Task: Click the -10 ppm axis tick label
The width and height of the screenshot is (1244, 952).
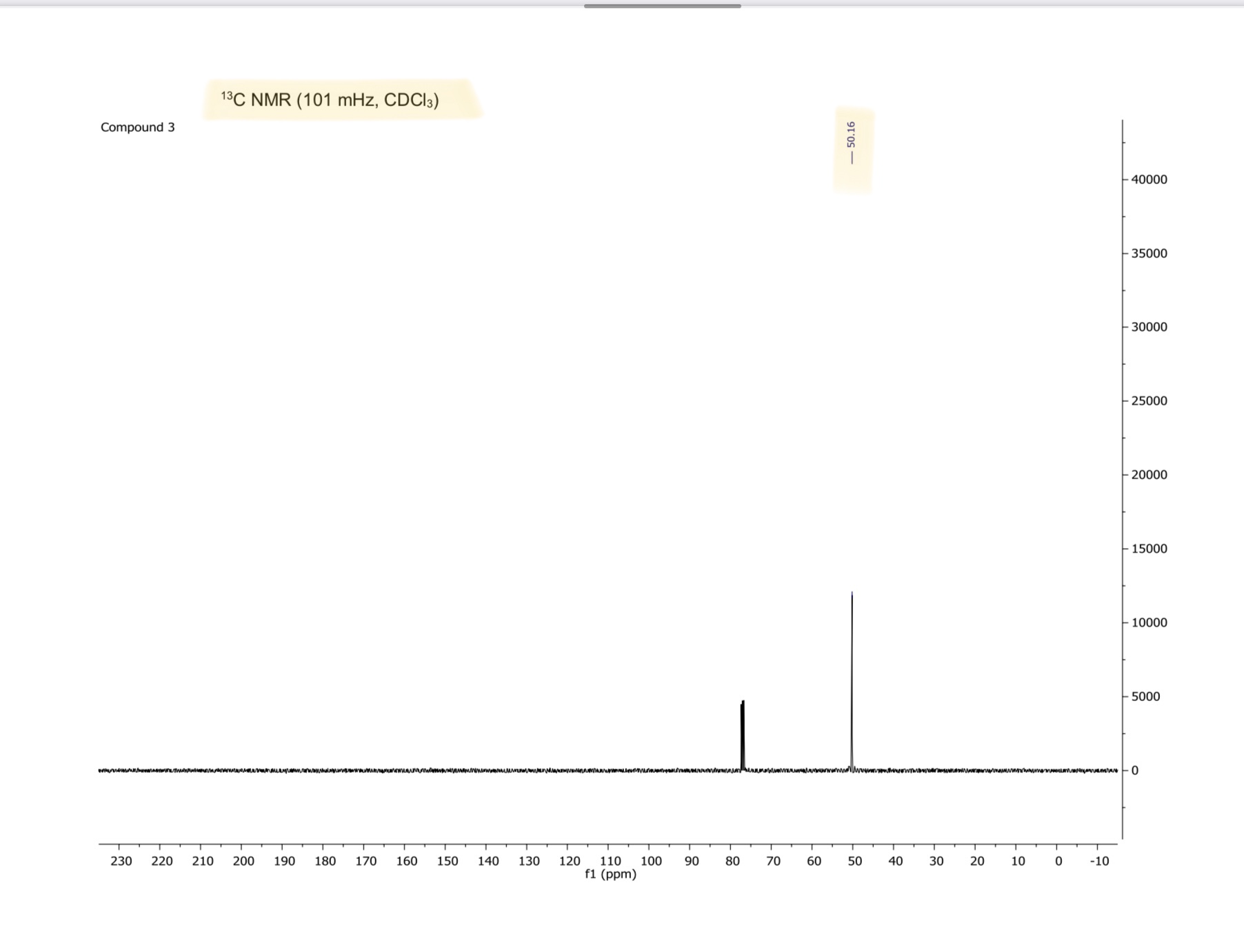Action: pyautogui.click(x=1100, y=860)
